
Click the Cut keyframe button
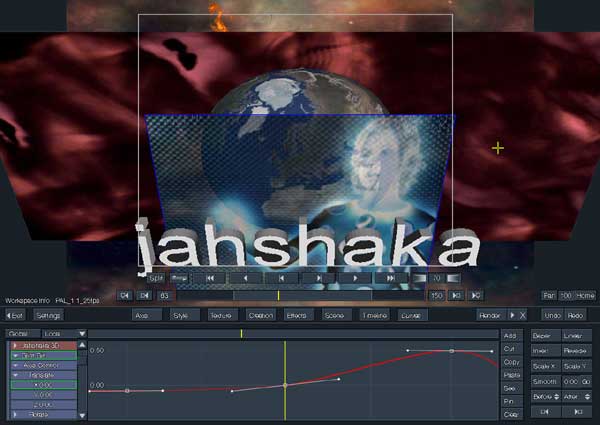click(x=512, y=349)
